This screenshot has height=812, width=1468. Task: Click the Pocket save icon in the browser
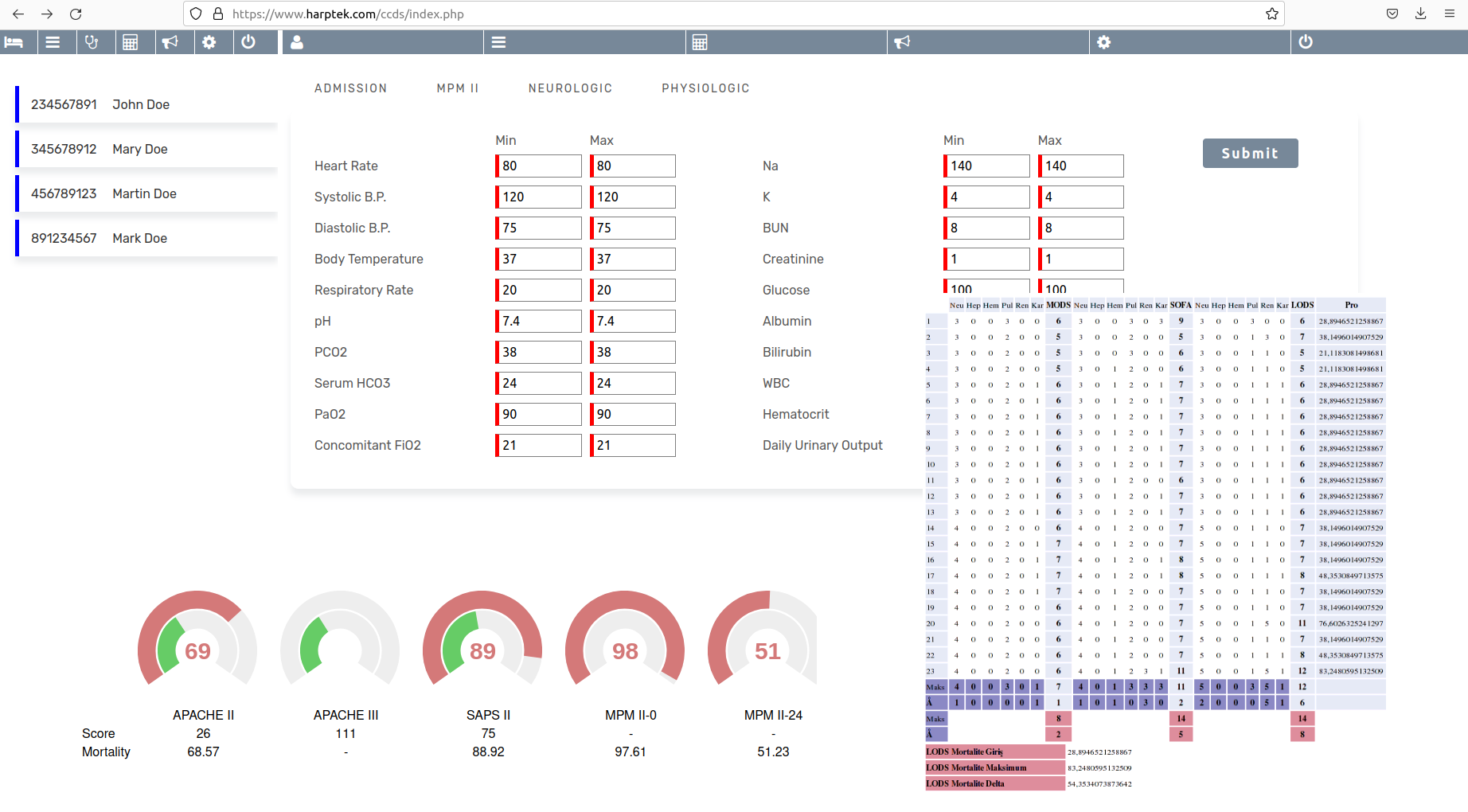(1392, 14)
